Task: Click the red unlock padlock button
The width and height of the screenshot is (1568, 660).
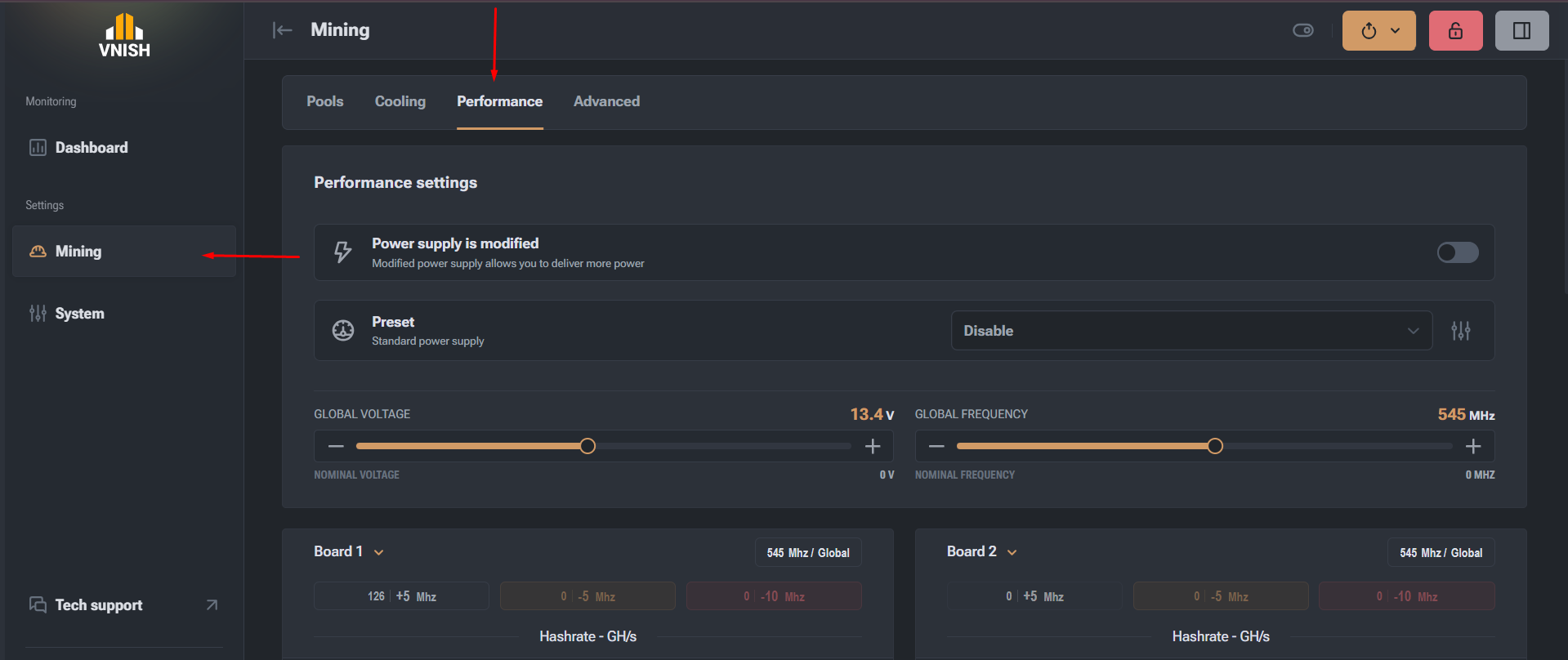Action: (1455, 31)
